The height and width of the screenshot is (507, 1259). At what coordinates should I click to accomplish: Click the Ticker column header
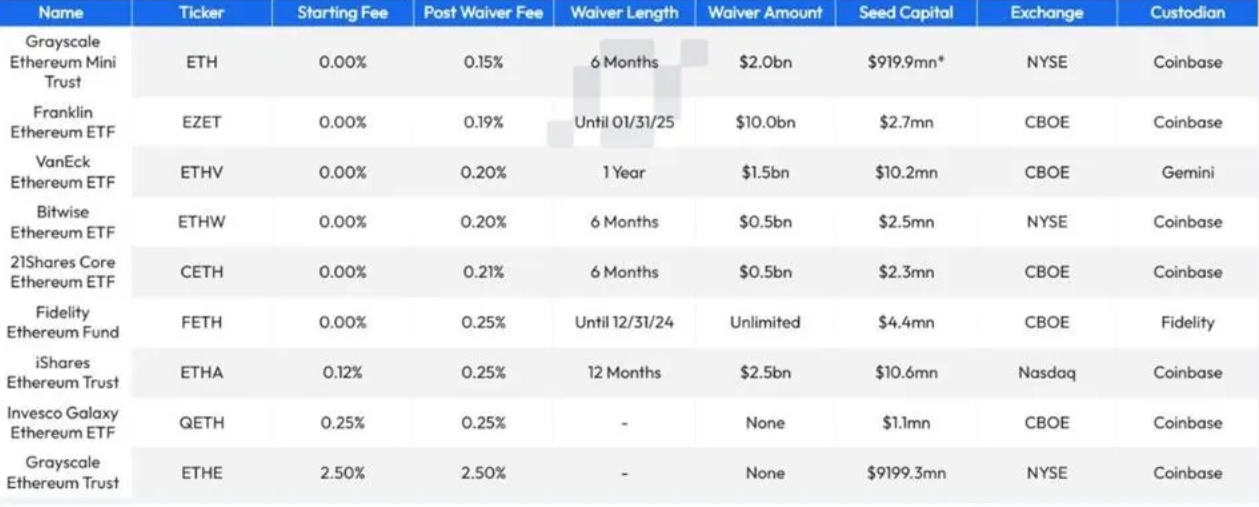[201, 13]
